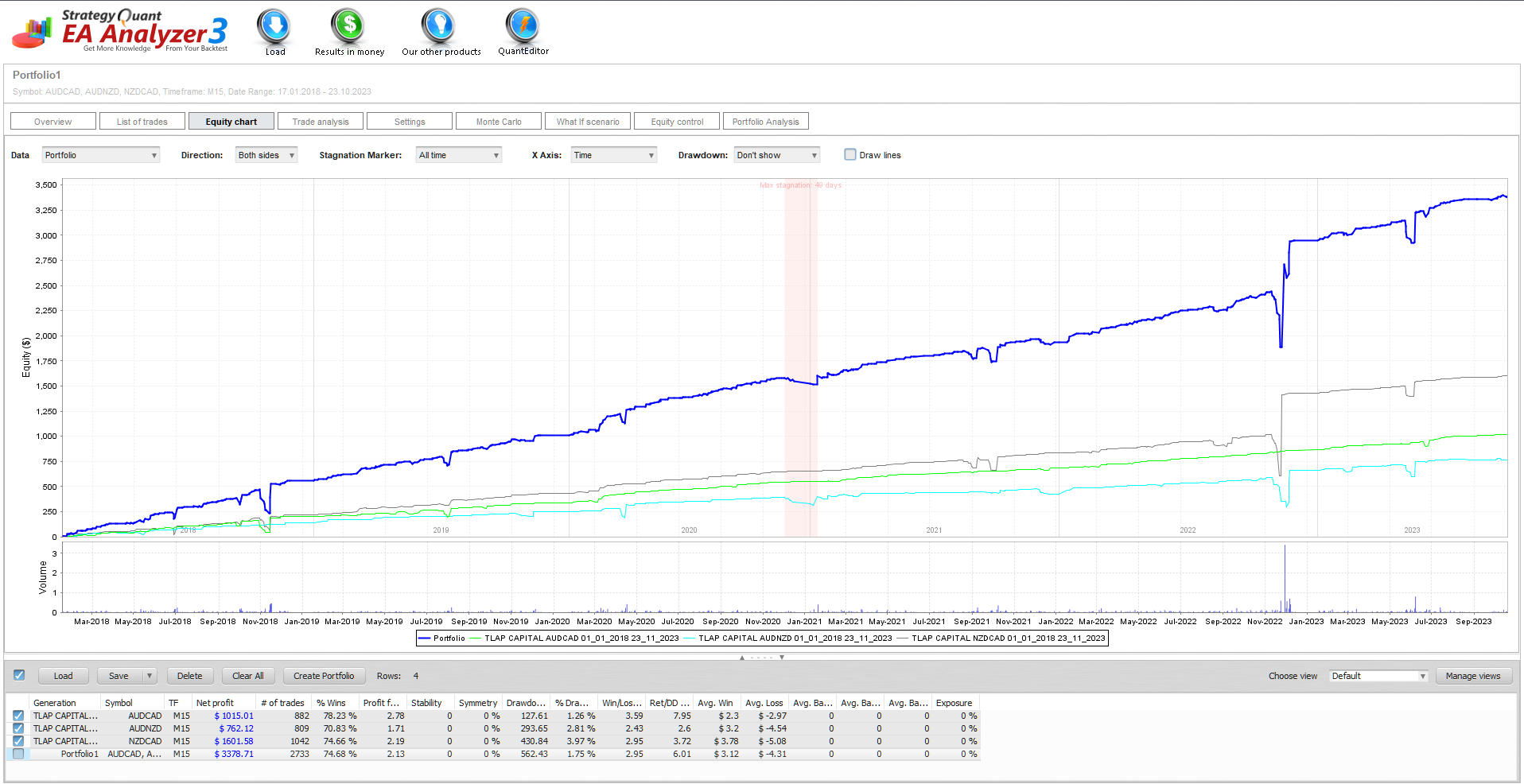Open the Portfolio Analysis tab
The height and width of the screenshot is (784, 1524).
pos(765,122)
